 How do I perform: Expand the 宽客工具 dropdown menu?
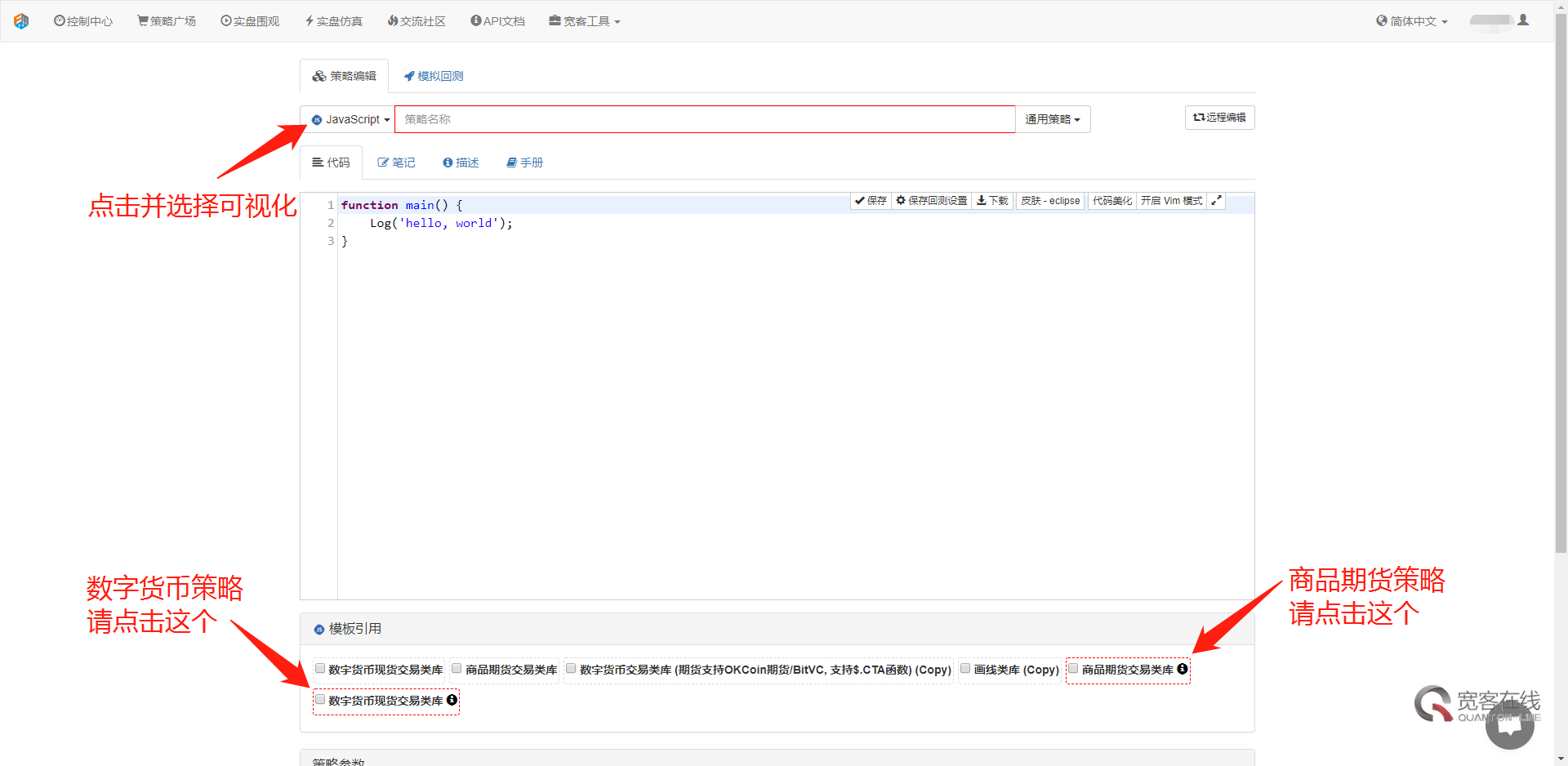pos(585,21)
